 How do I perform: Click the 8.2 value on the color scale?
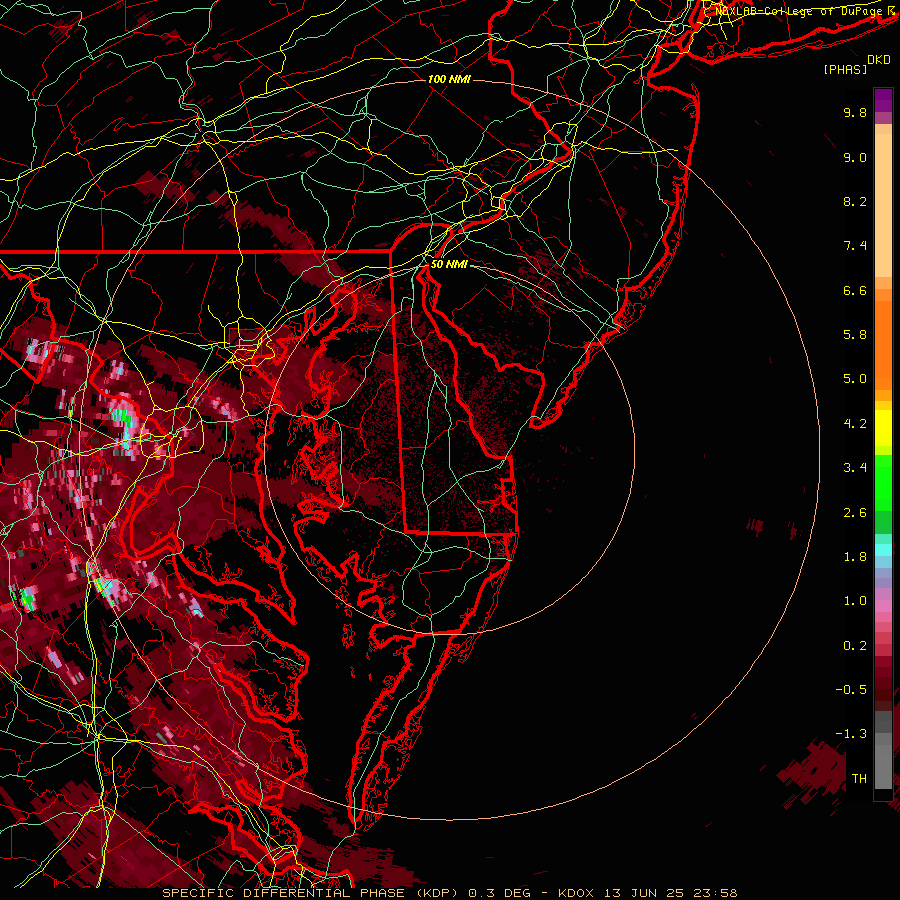pyautogui.click(x=855, y=201)
